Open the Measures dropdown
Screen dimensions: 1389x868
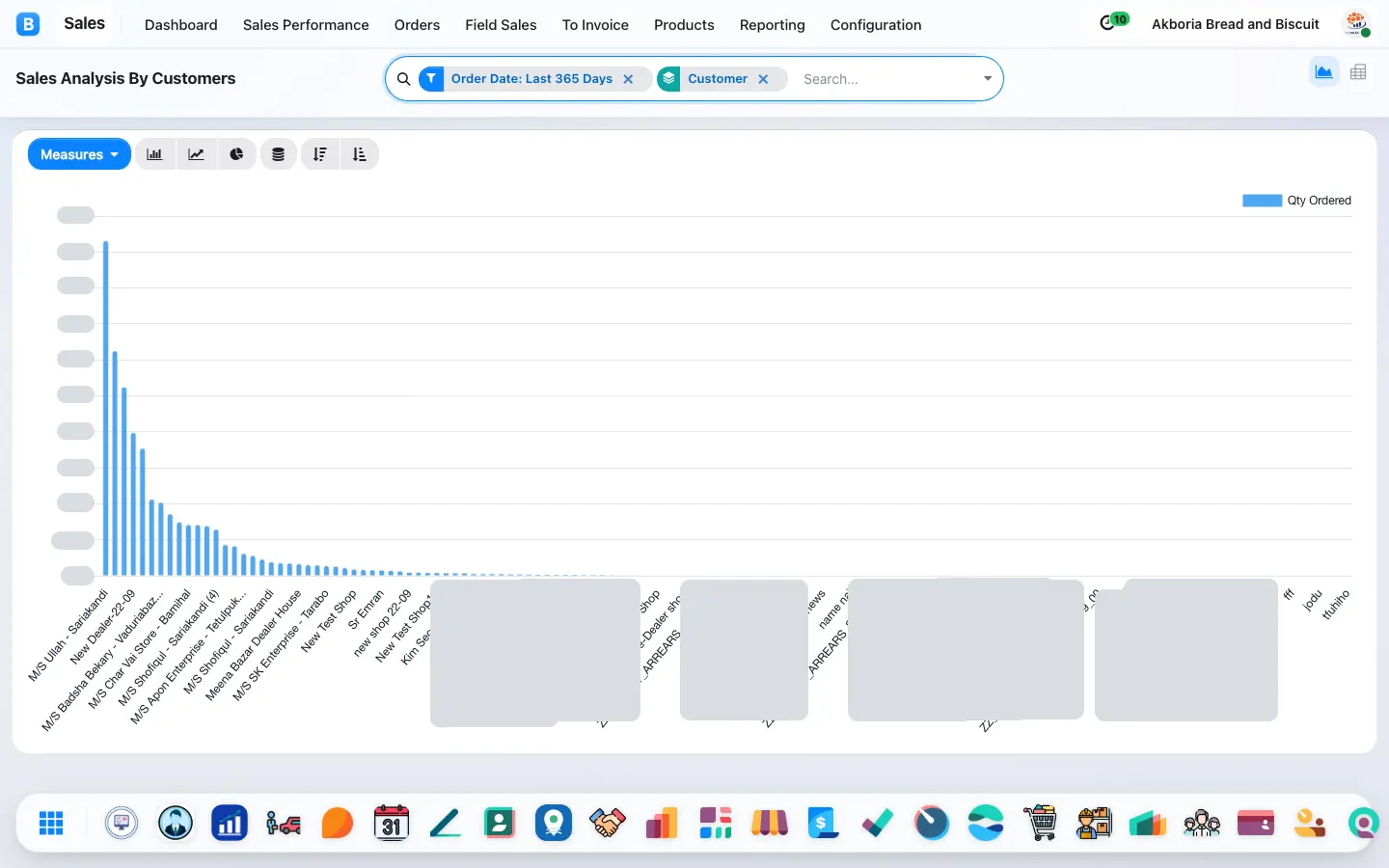point(79,154)
